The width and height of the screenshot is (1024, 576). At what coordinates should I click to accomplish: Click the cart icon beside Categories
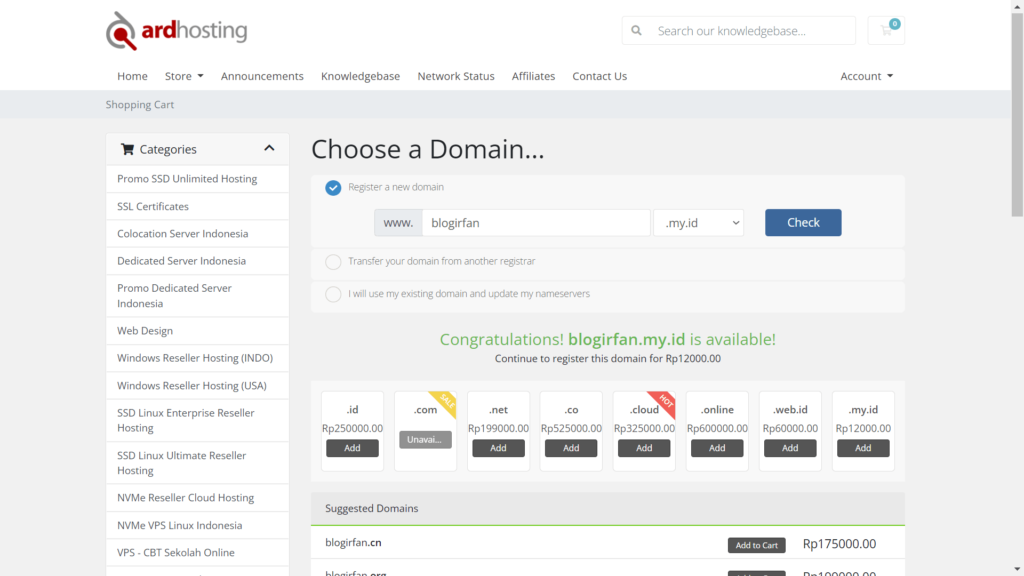[127, 148]
